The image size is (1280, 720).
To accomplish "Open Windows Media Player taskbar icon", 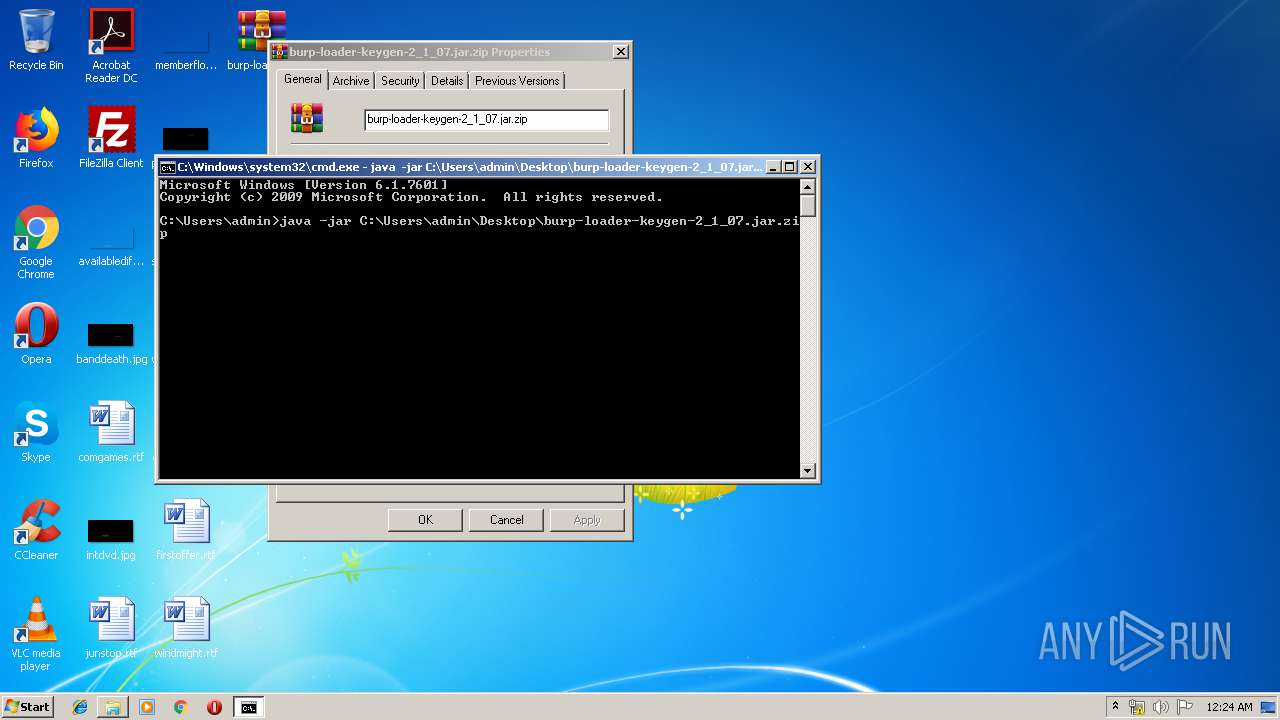I will tap(147, 707).
